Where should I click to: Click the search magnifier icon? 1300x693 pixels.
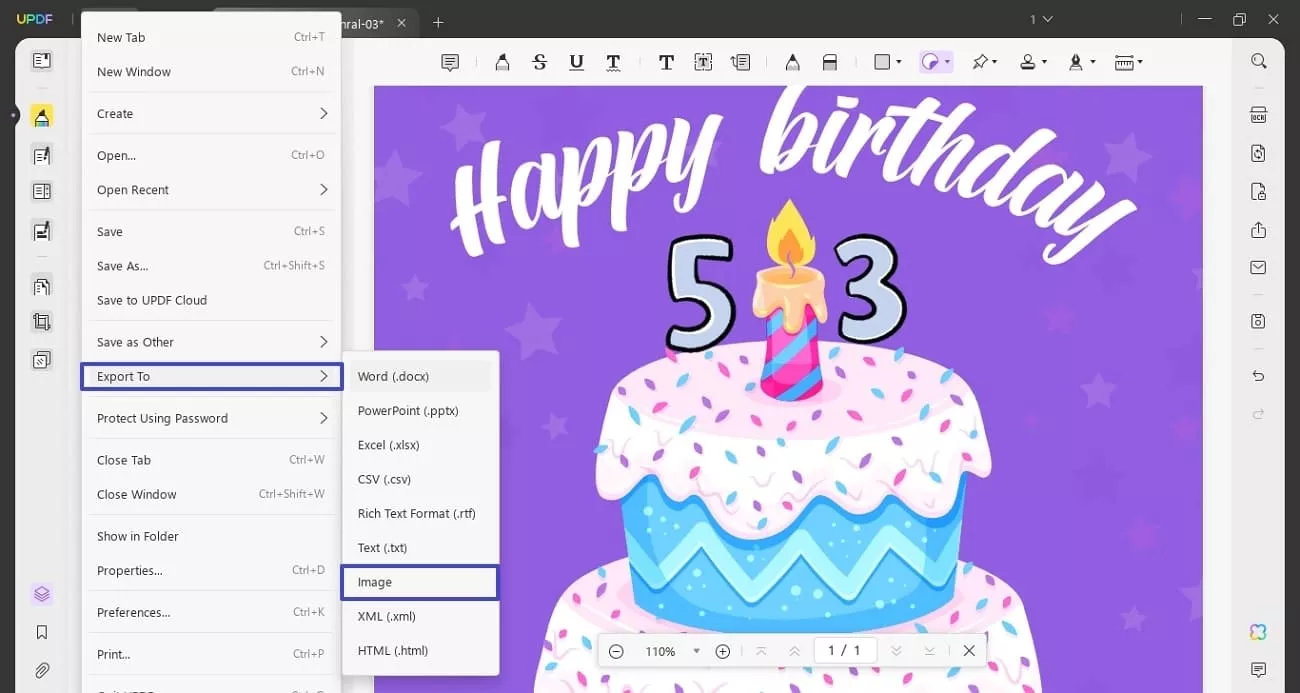(1258, 61)
